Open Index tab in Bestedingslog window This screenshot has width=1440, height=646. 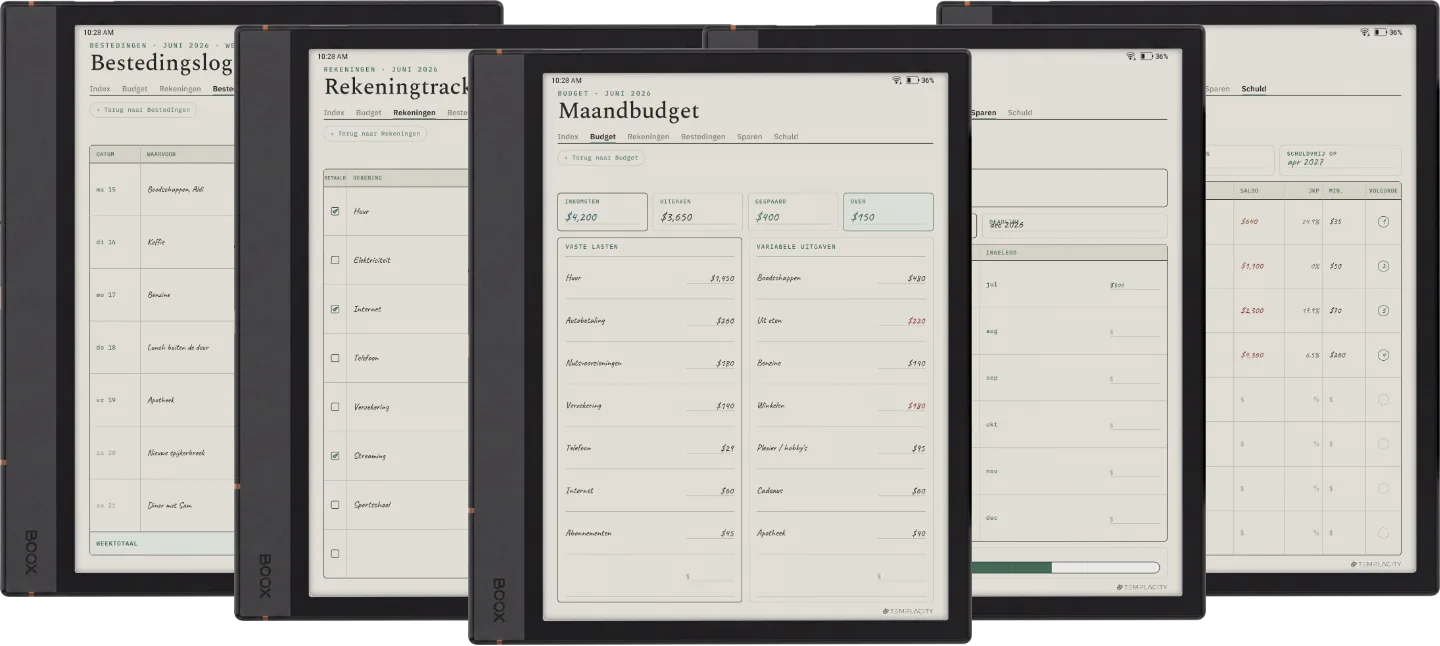point(100,88)
